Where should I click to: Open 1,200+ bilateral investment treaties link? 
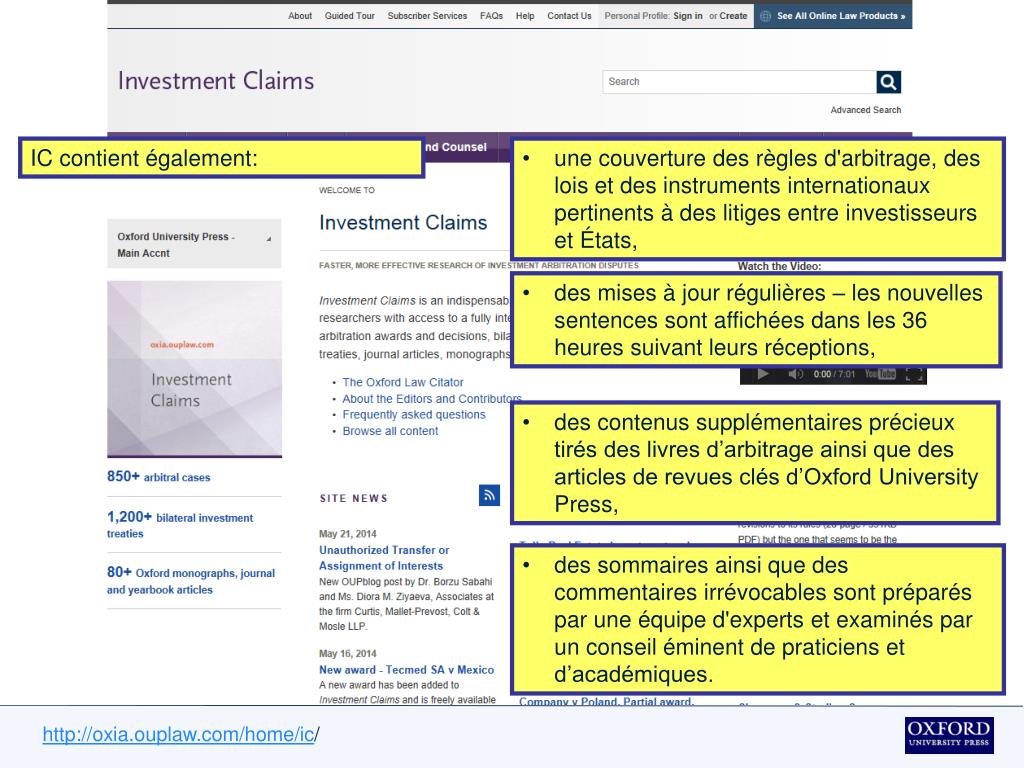(x=180, y=524)
